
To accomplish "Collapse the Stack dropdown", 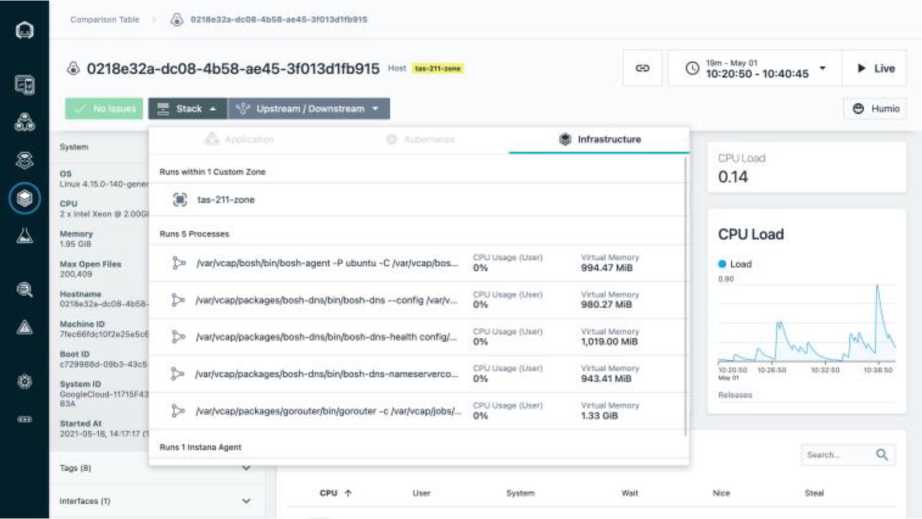I will [187, 109].
